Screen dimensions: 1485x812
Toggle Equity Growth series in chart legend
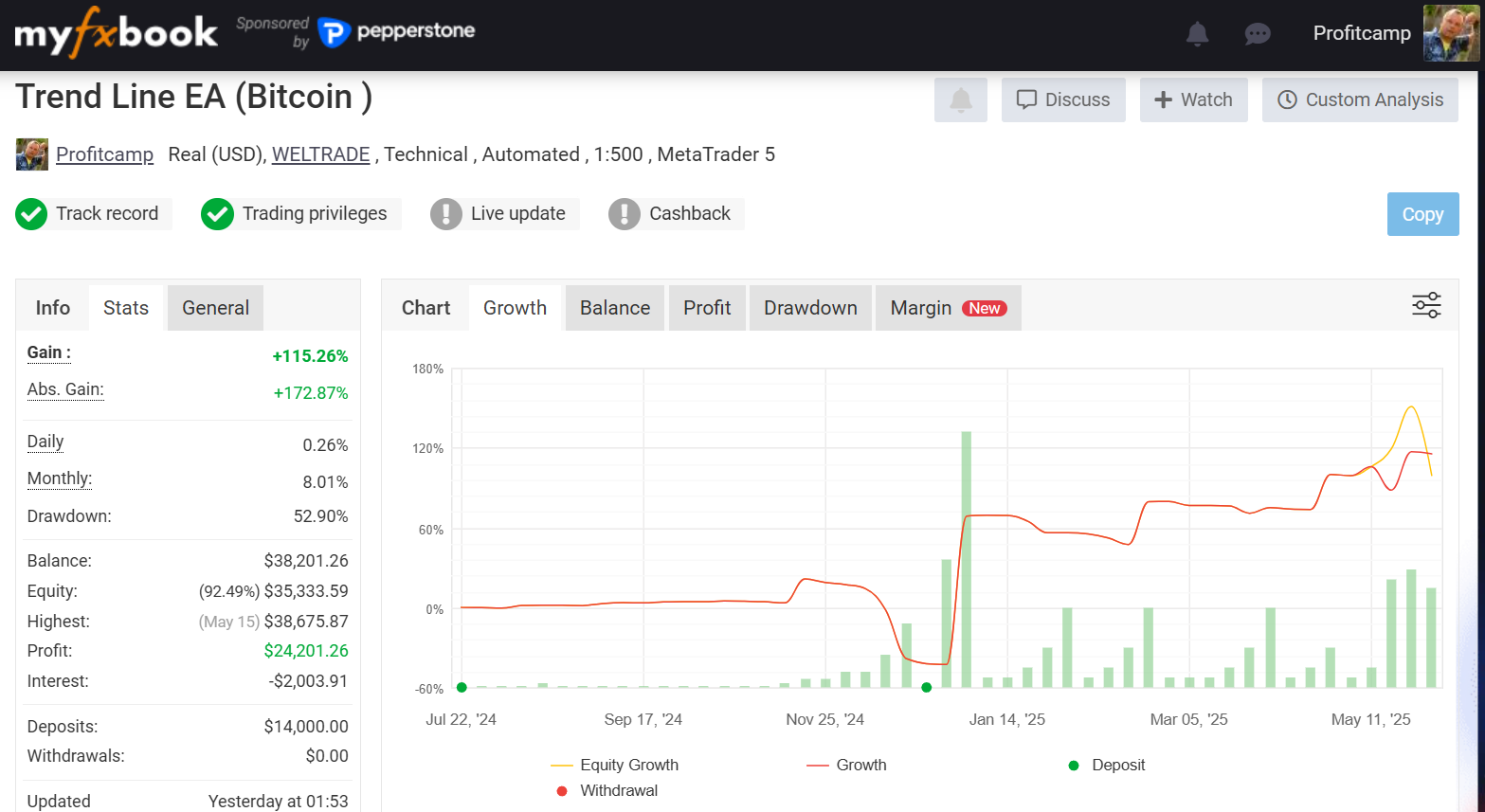coord(615,765)
